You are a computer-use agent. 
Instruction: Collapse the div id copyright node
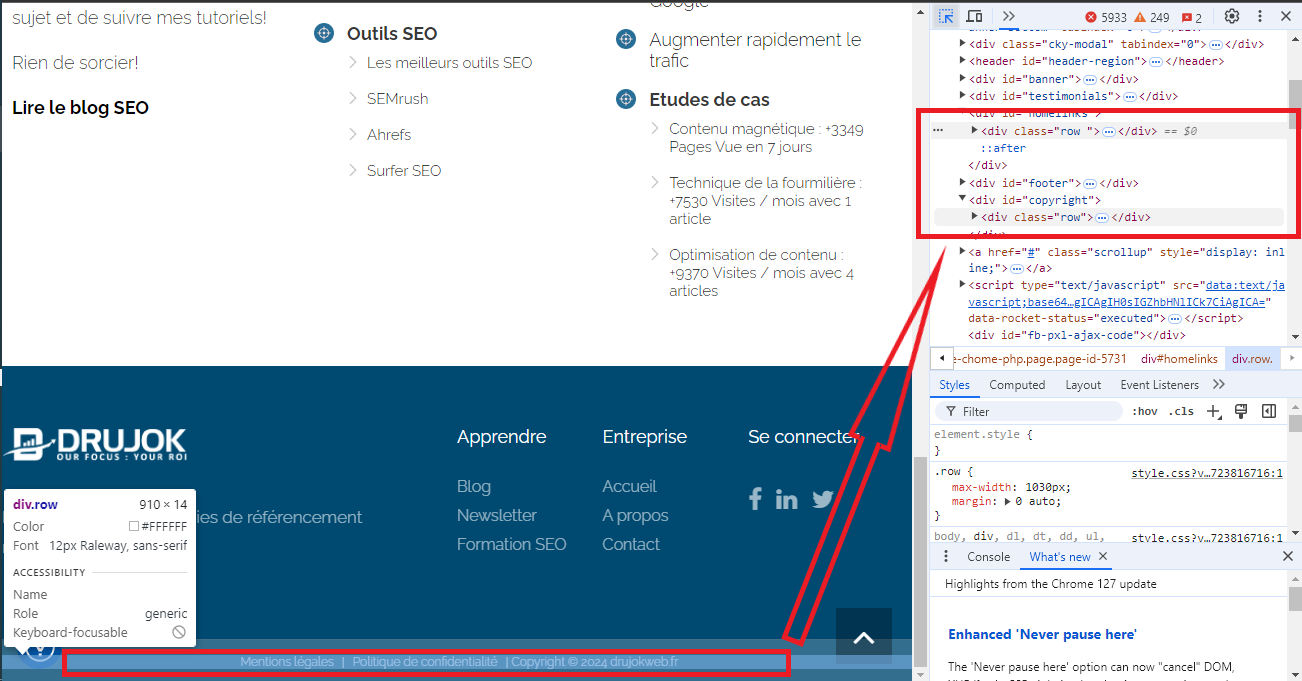[963, 200]
